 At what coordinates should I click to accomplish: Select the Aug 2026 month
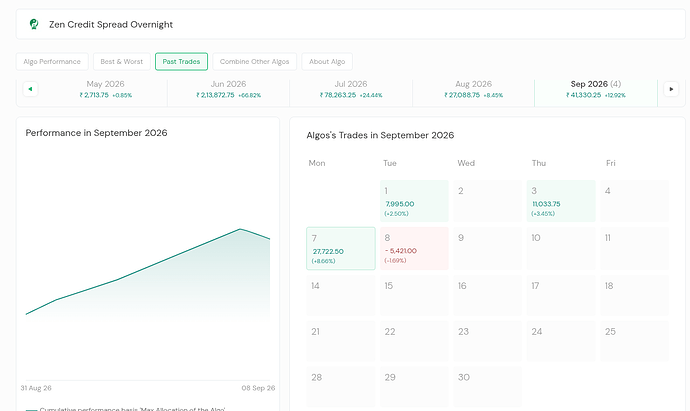473,89
